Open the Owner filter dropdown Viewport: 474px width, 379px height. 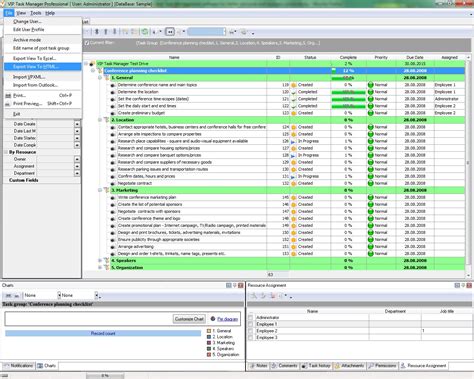[77, 159]
